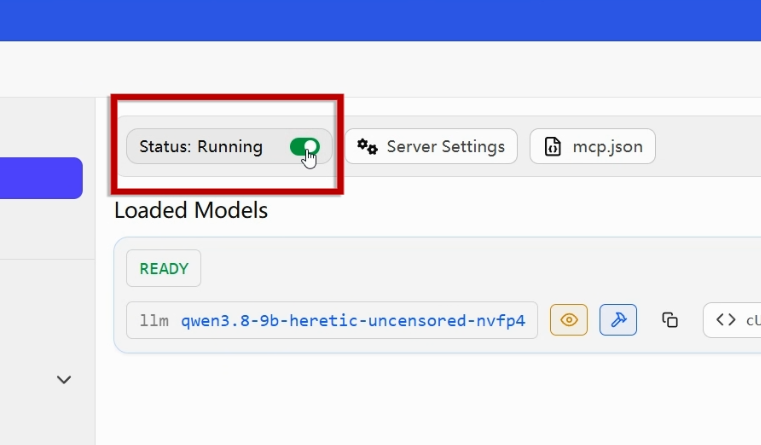Expand the chevron arrow in left sidebar
The image size is (761, 445).
coord(64,379)
